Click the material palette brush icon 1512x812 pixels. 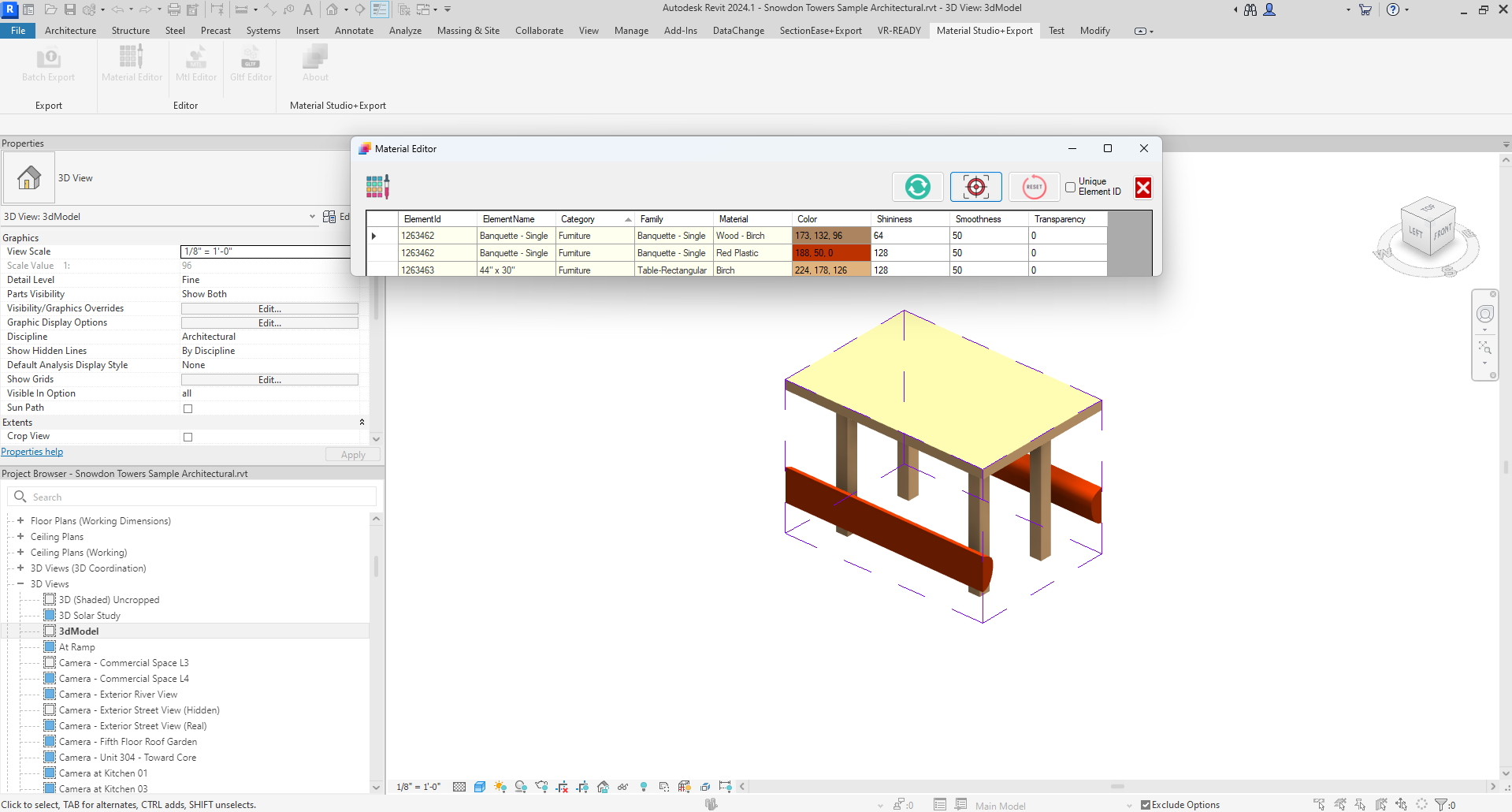[x=377, y=187]
